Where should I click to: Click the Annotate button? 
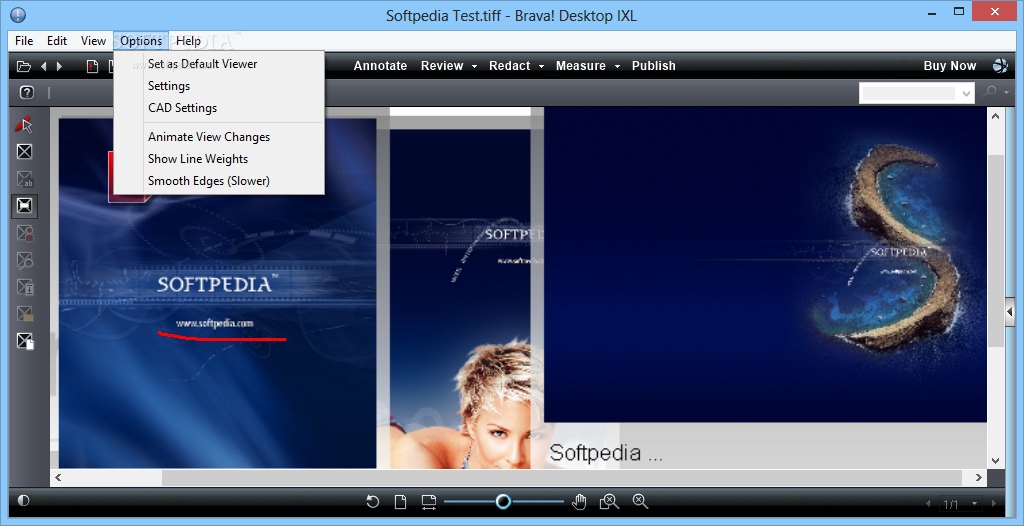380,66
